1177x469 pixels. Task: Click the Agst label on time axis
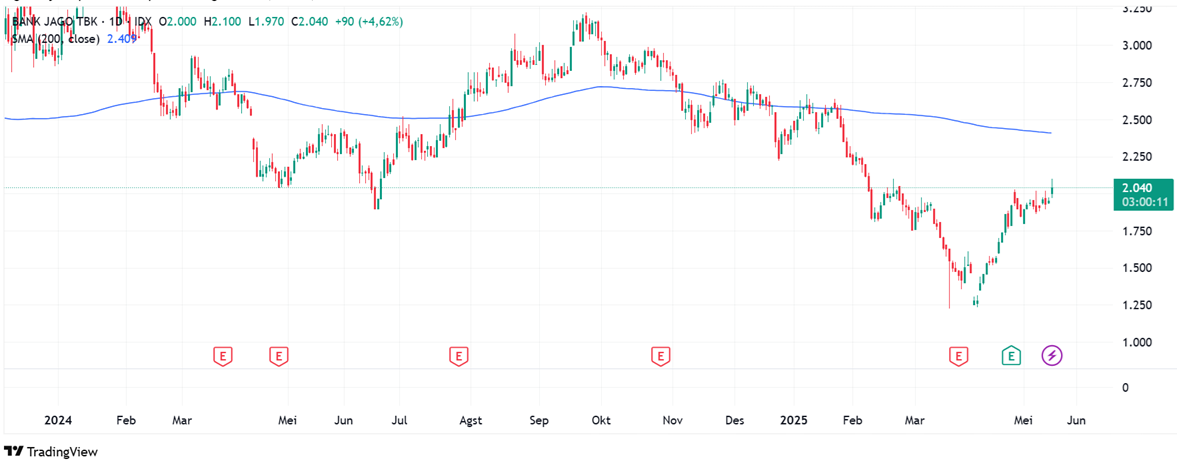470,421
